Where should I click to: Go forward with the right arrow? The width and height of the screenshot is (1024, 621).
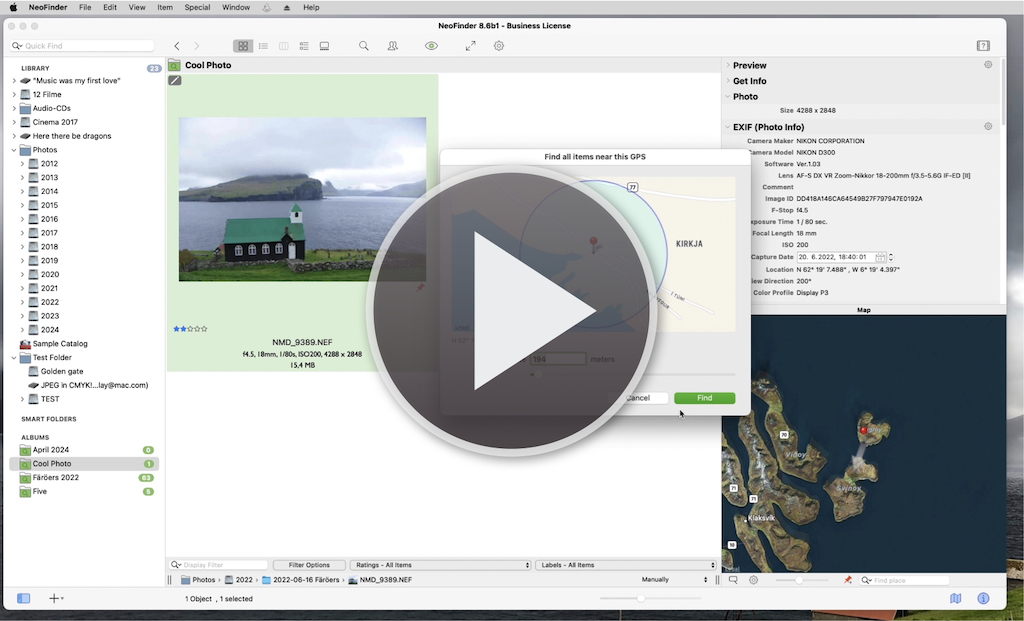click(196, 46)
